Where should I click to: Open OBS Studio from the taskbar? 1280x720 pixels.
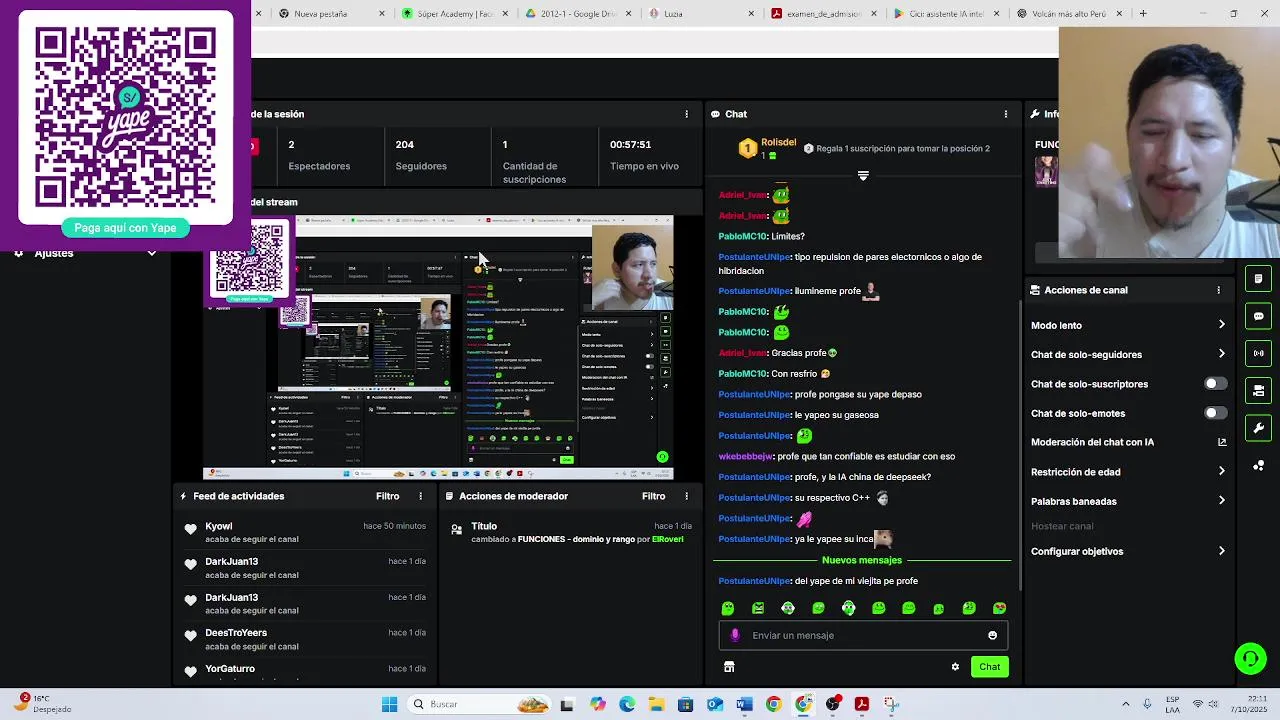[x=832, y=704]
